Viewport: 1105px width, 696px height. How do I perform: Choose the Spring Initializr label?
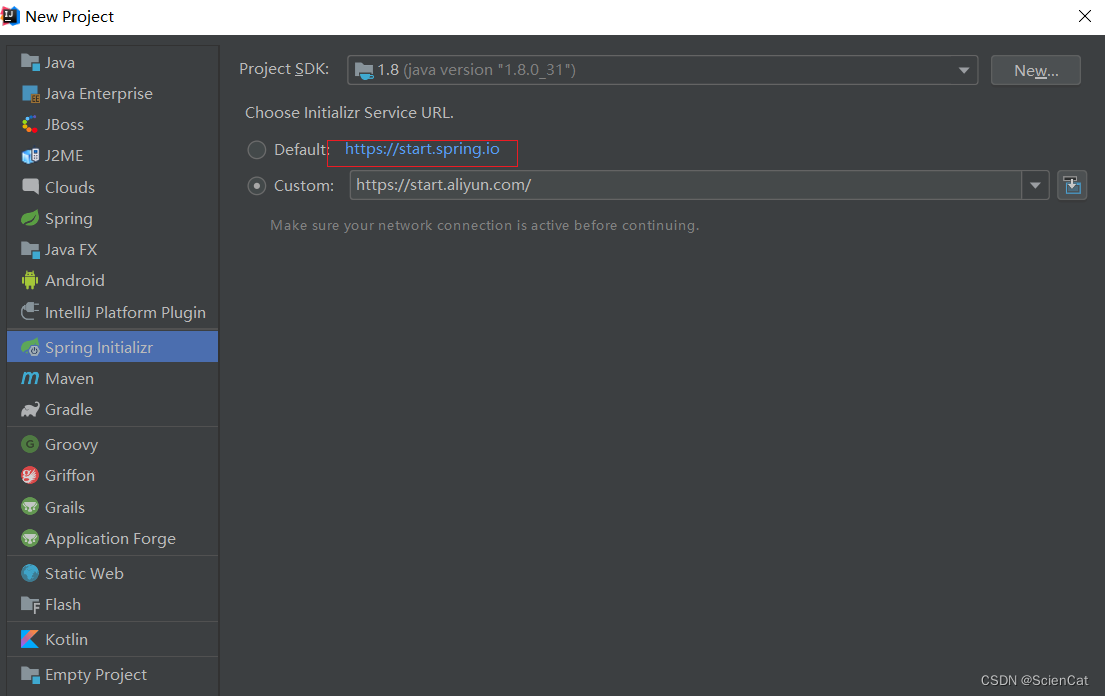[99, 348]
